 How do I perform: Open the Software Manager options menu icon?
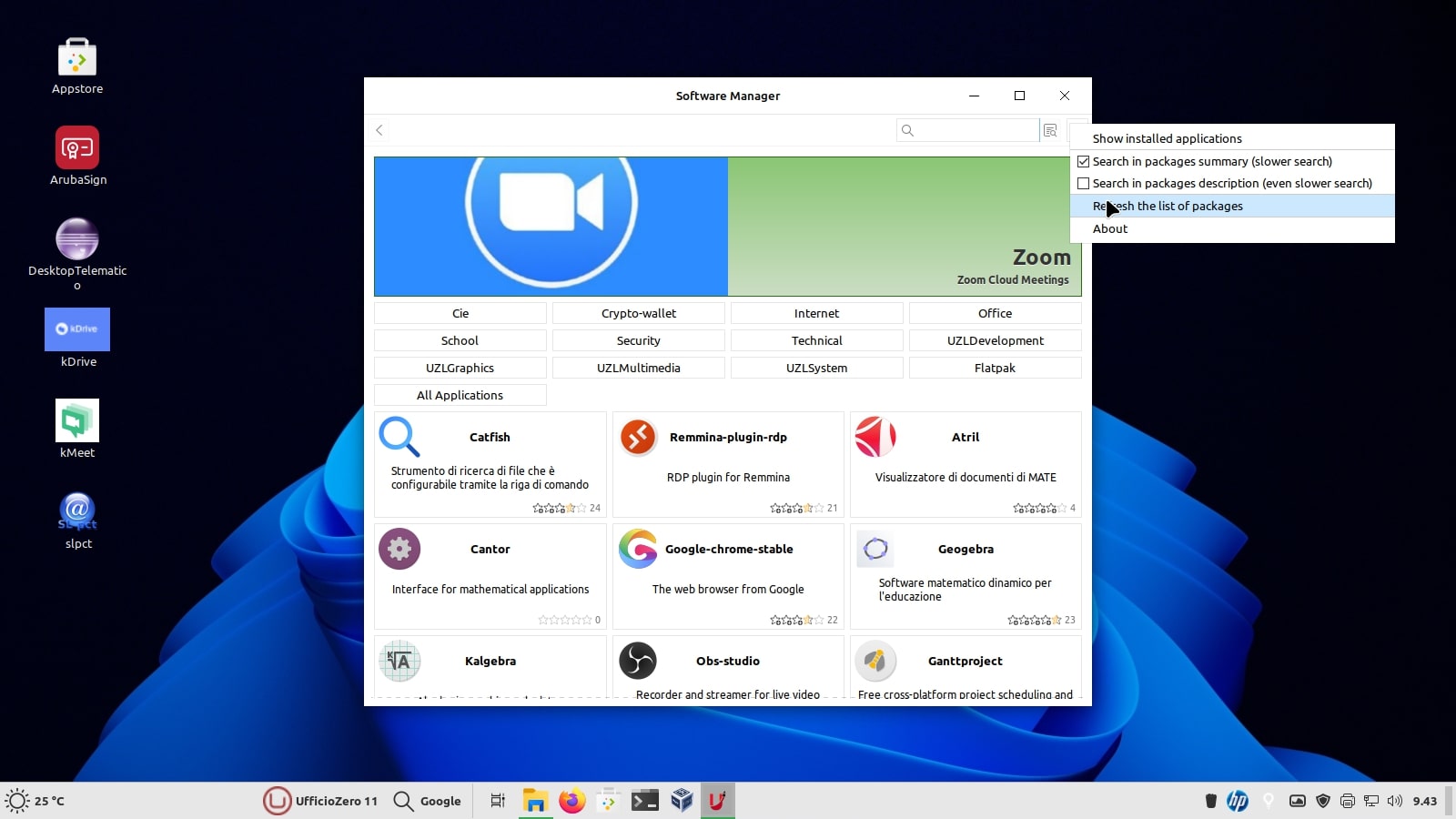click(x=1050, y=130)
